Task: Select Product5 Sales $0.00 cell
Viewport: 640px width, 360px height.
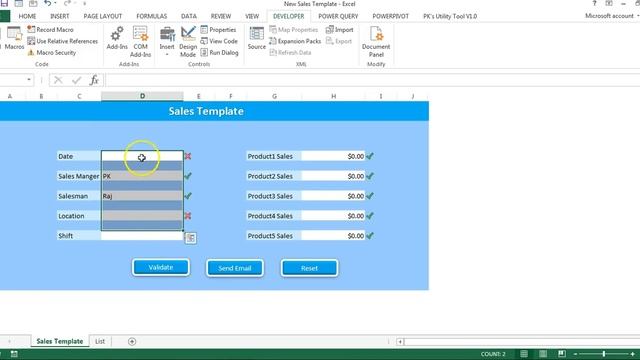Action: (333, 236)
